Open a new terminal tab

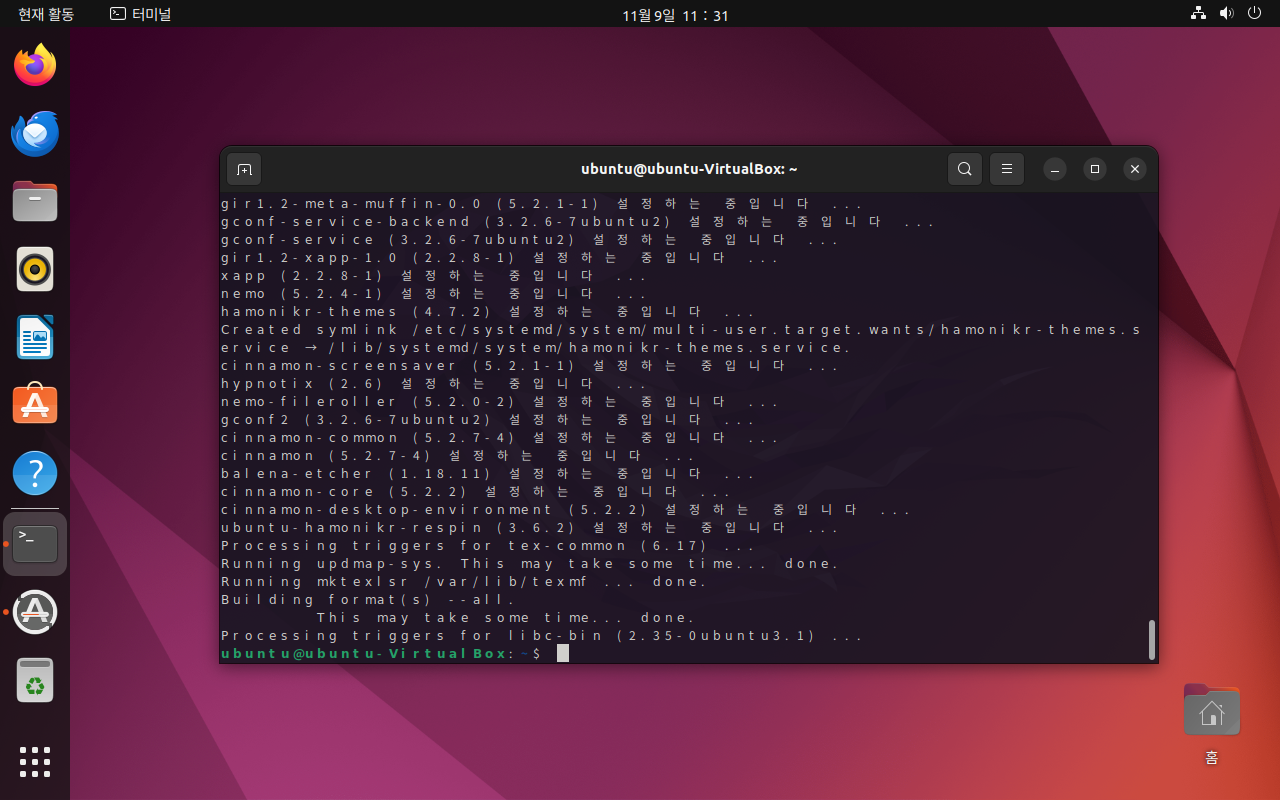pos(244,169)
